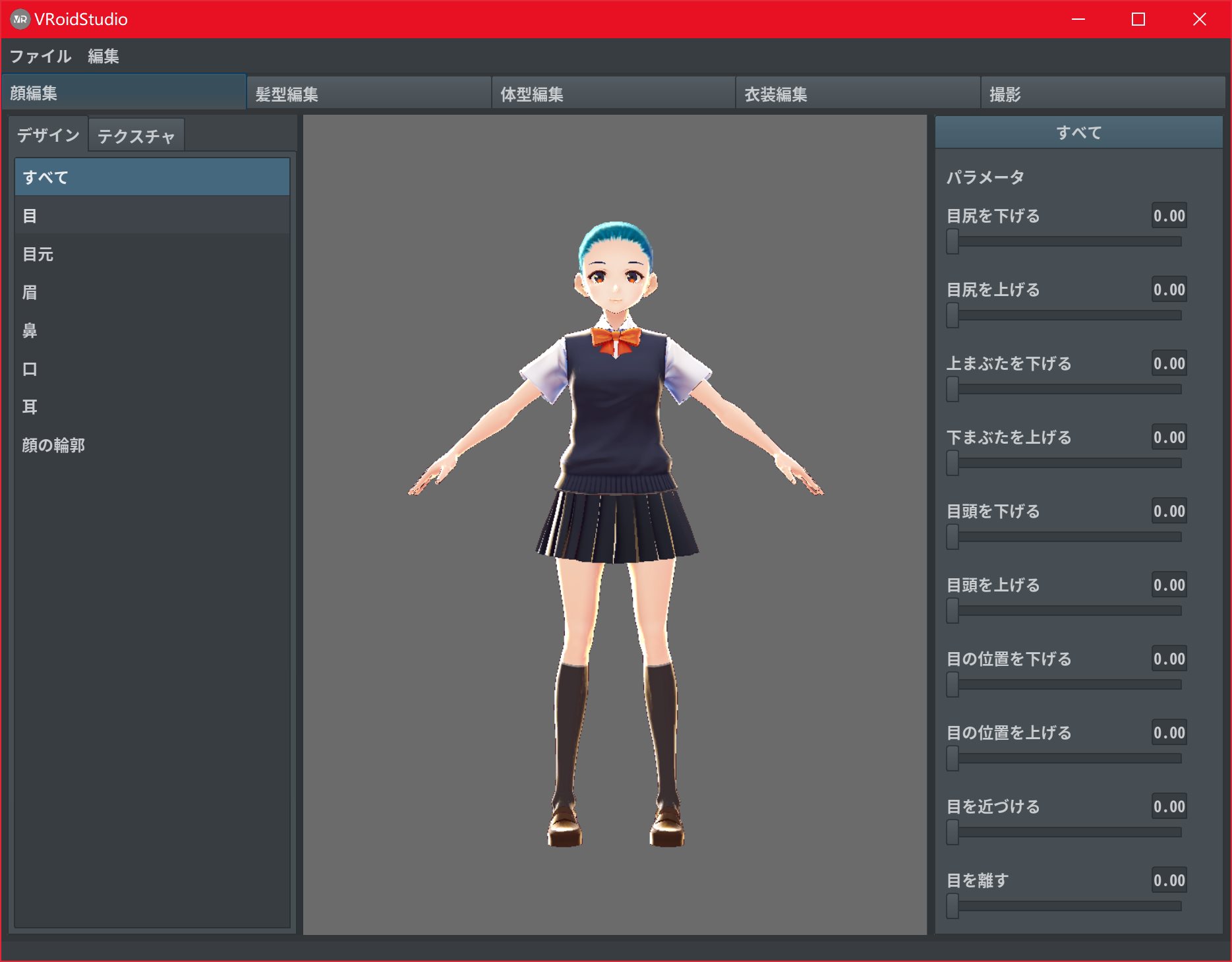Go to the 撮影 tab
The image size is (1232, 962).
(x=1101, y=94)
